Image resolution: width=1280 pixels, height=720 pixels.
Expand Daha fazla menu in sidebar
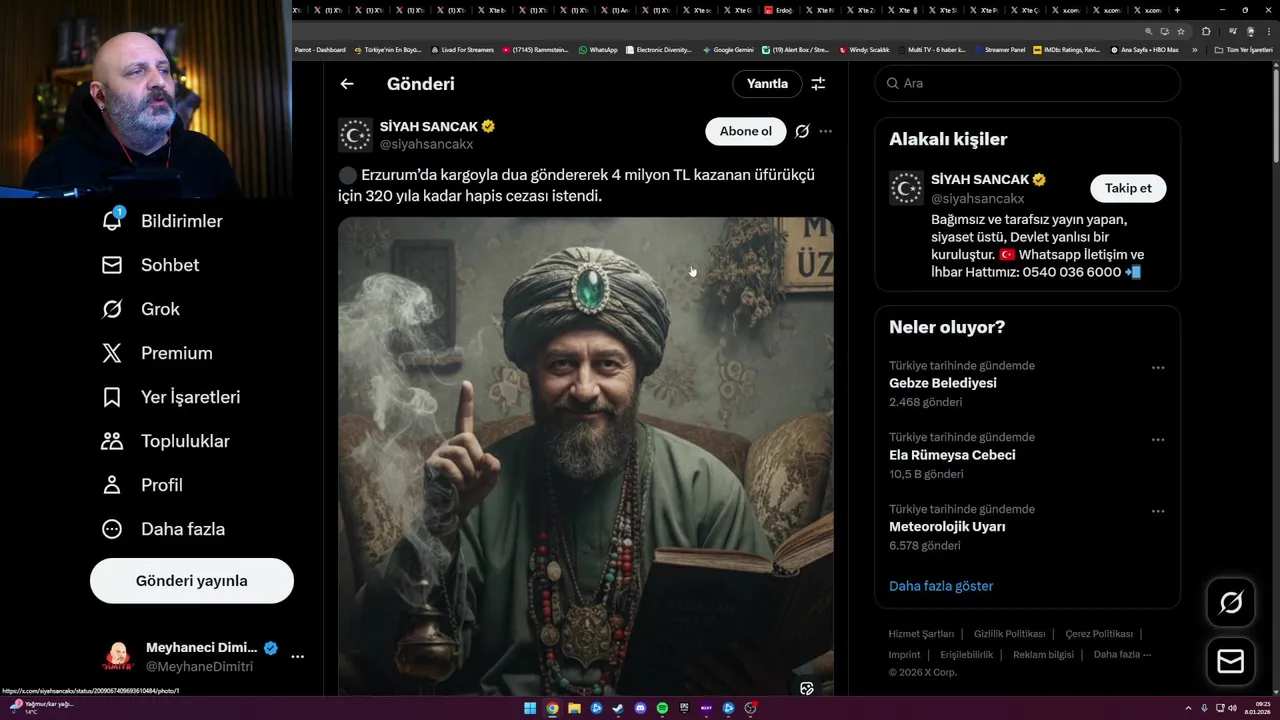click(164, 529)
